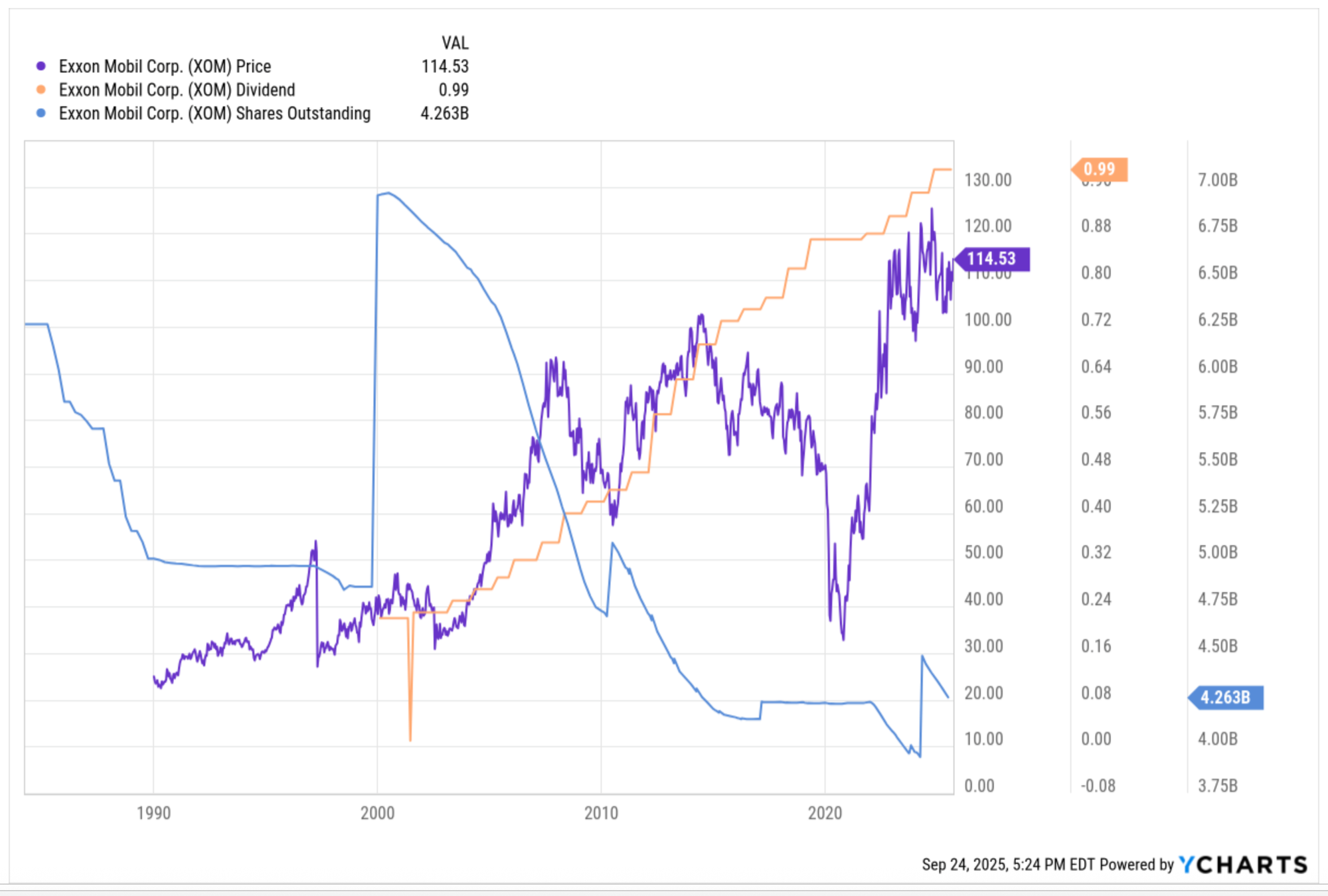This screenshot has height=896, width=1328.
Task: Click the 1990 x-axis label
Action: click(153, 813)
